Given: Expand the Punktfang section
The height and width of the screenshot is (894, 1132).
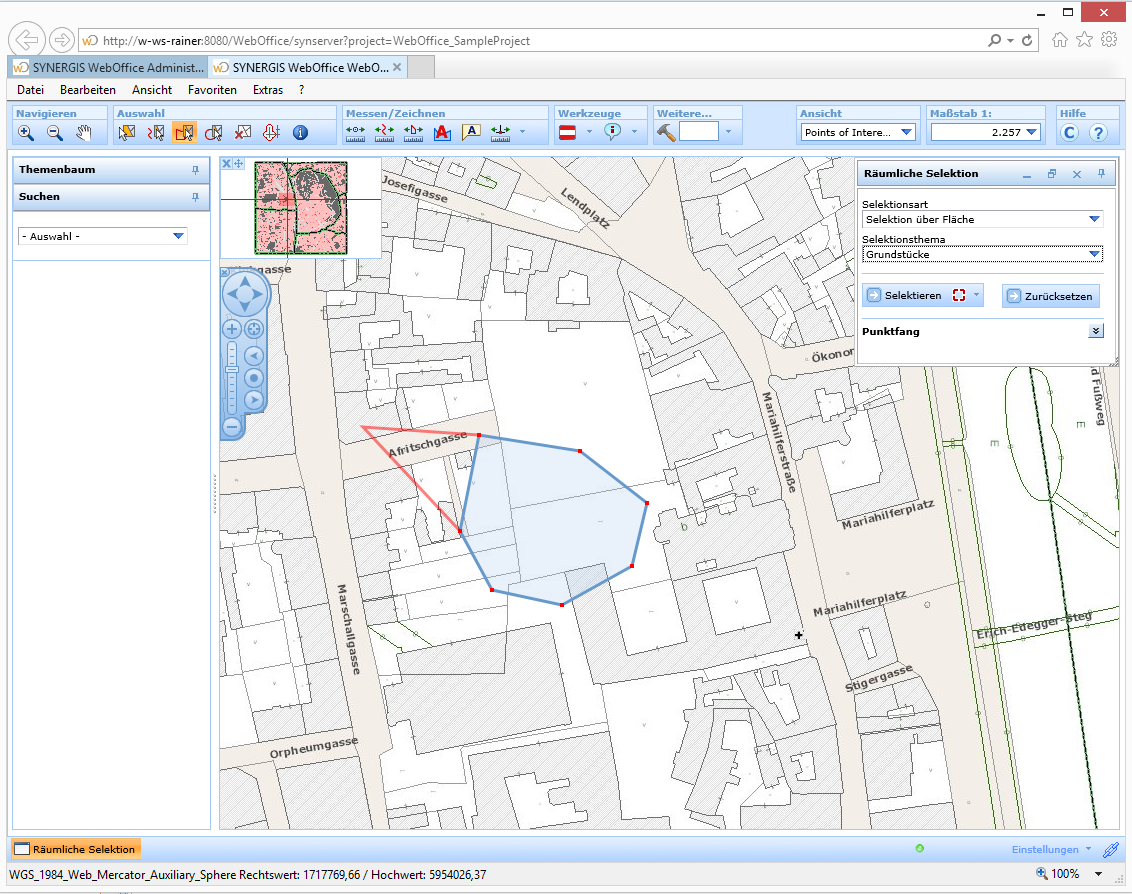Looking at the screenshot, I should pyautogui.click(x=1095, y=330).
